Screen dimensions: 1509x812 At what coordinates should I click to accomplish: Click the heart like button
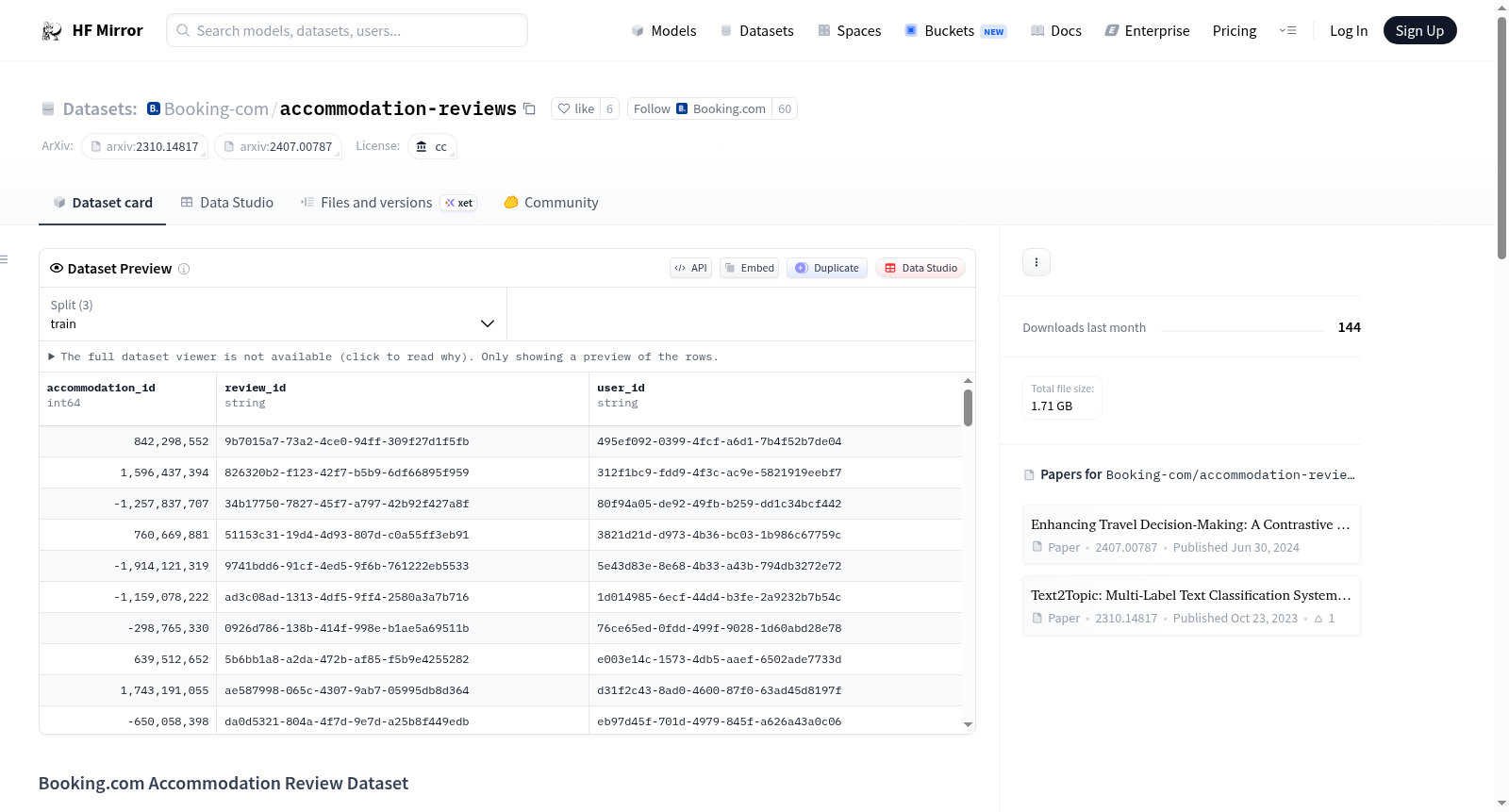pyautogui.click(x=576, y=109)
